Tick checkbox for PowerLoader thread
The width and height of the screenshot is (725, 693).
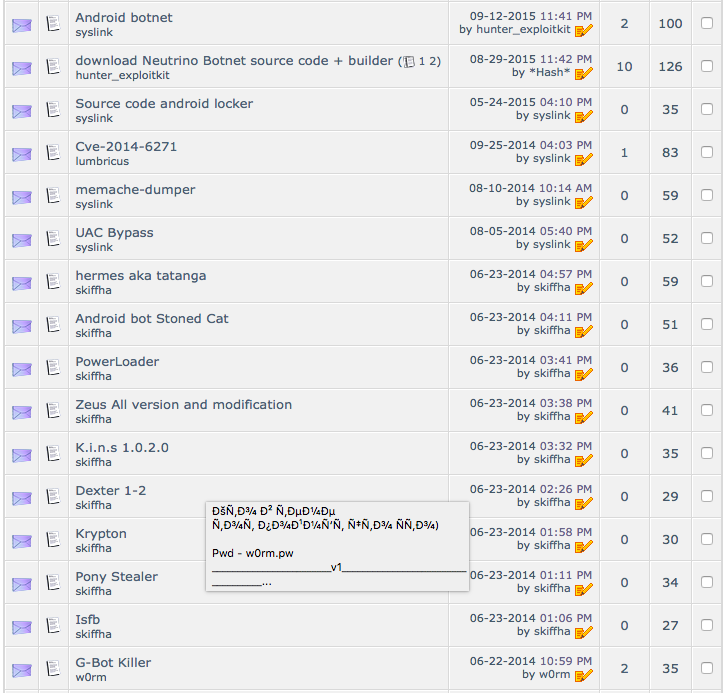[x=707, y=367]
